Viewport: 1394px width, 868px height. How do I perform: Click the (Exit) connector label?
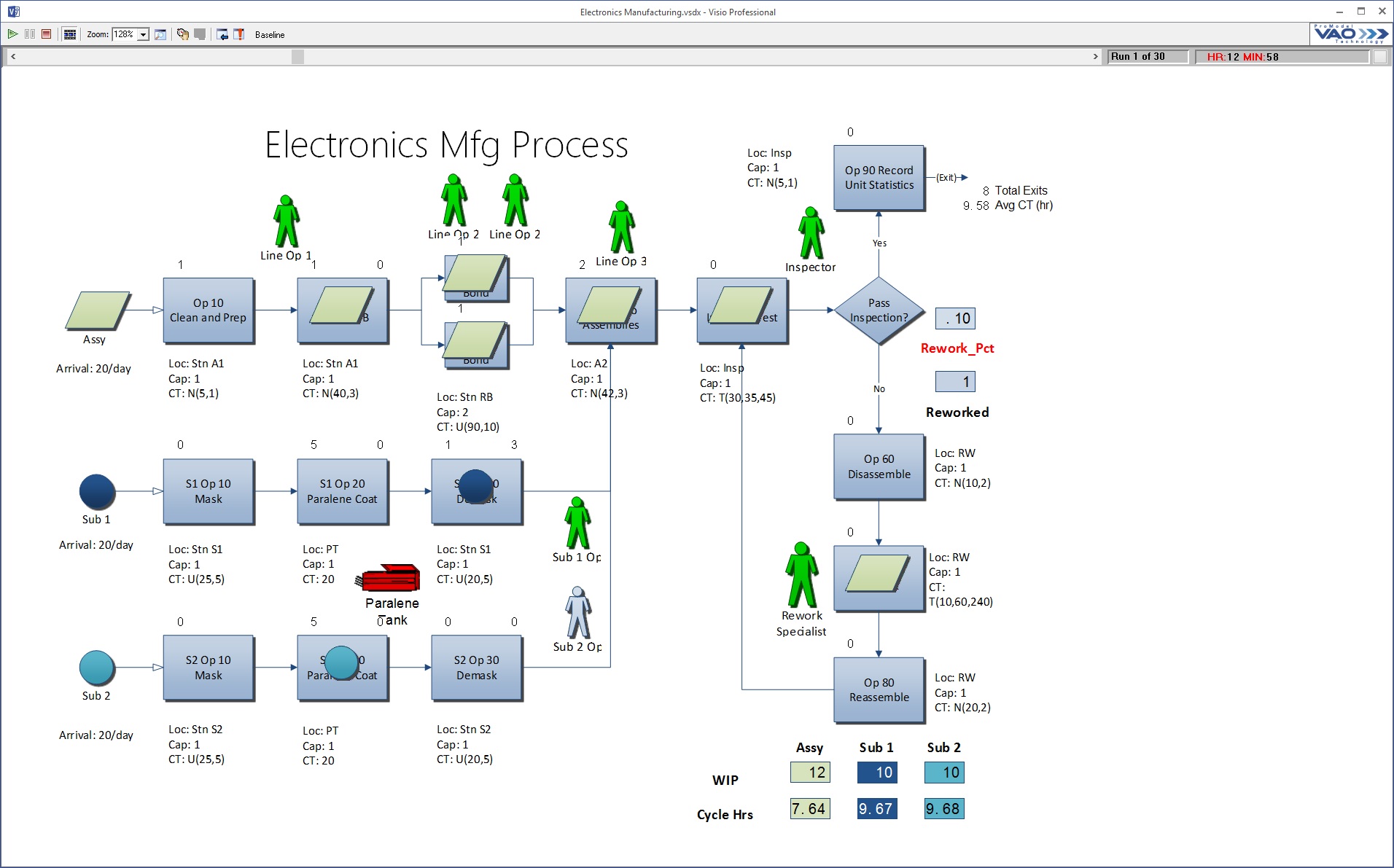946,178
